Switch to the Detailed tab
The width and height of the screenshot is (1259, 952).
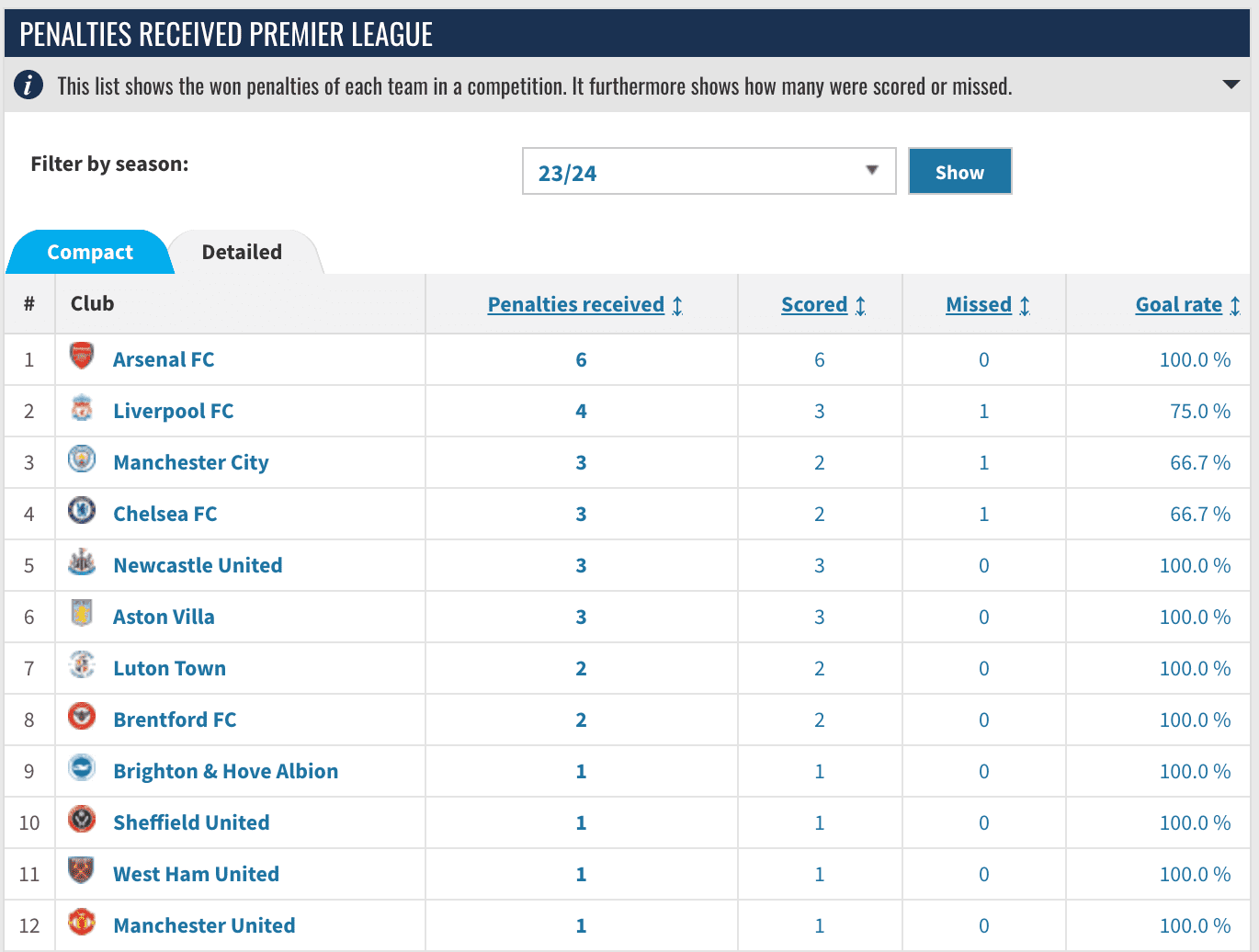[x=242, y=252]
